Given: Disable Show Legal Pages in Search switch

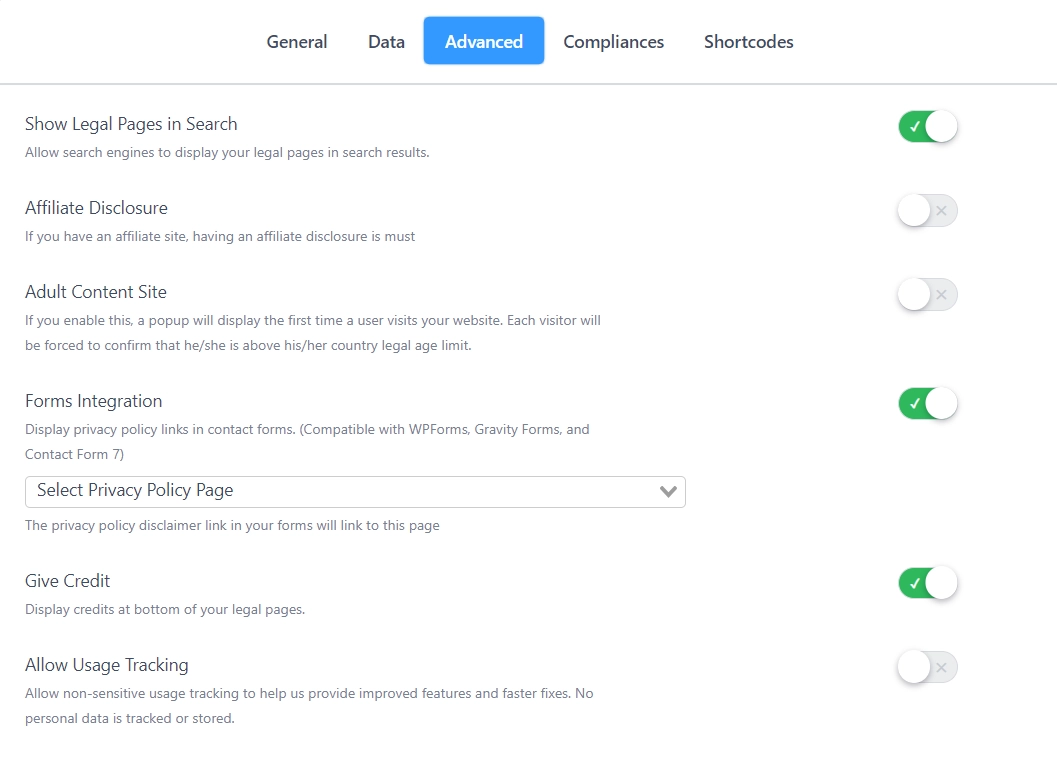Looking at the screenshot, I should point(927,127).
